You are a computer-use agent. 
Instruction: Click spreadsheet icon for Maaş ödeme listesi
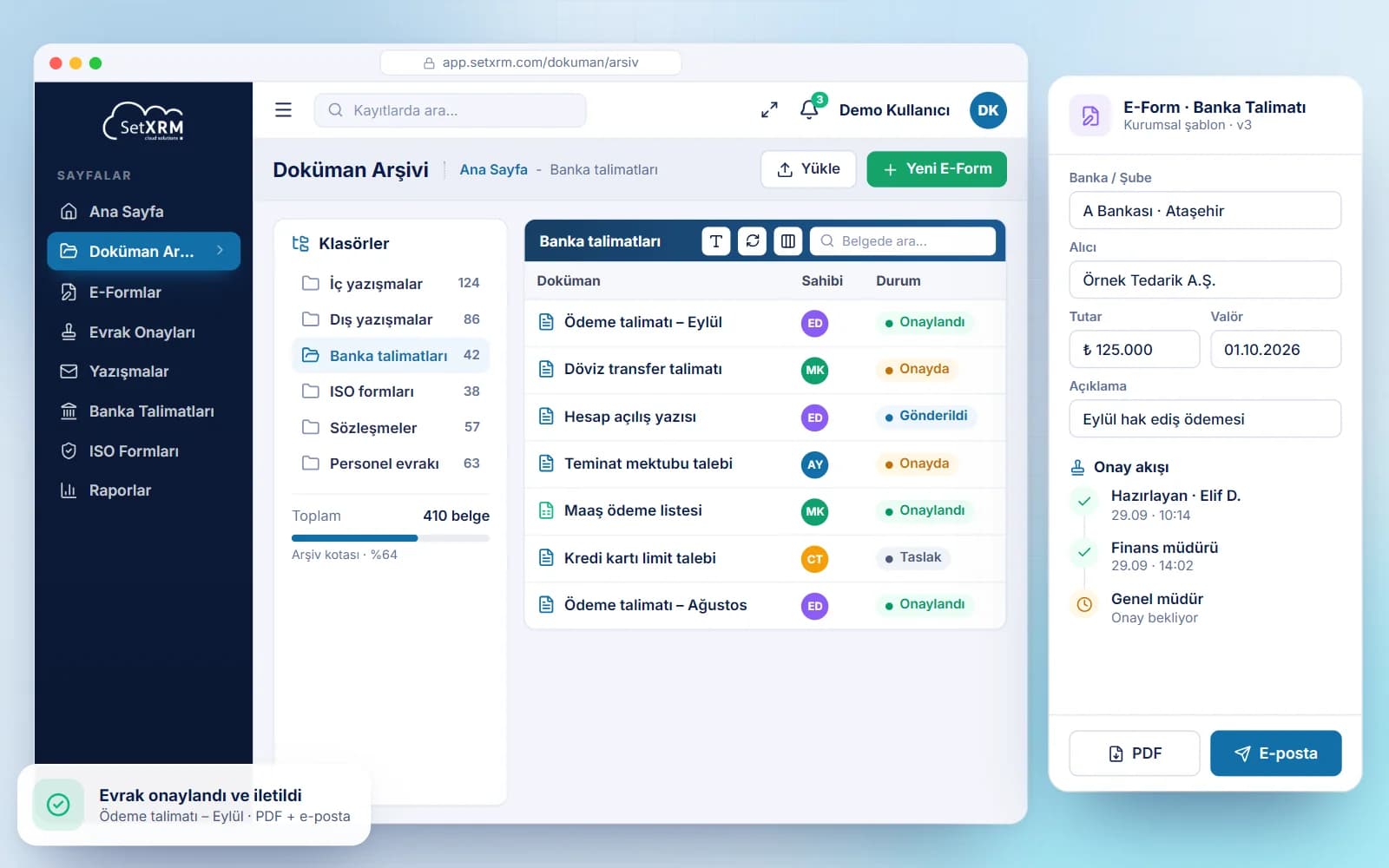546,510
